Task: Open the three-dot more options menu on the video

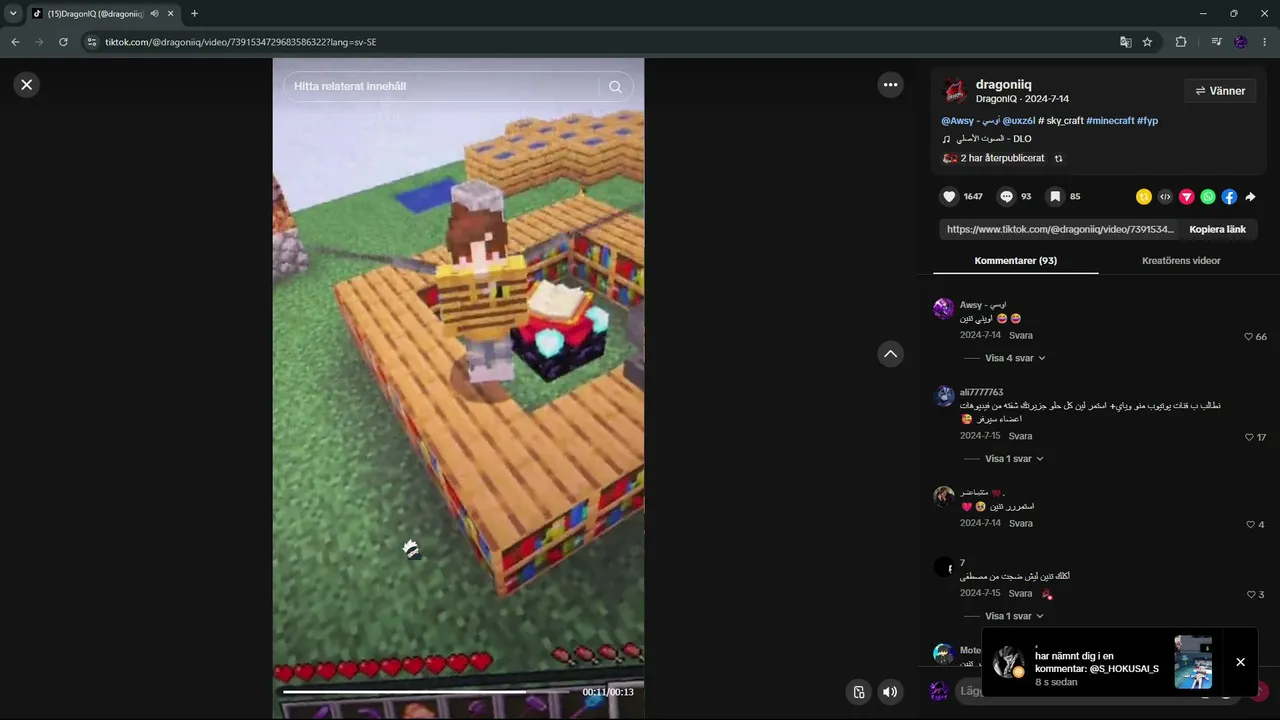Action: [890, 85]
